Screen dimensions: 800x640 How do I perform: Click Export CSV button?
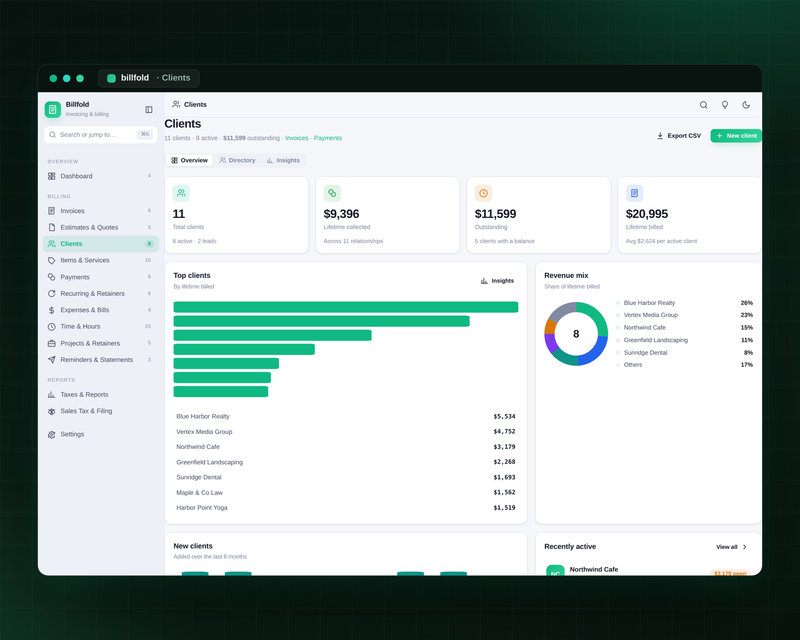coord(679,136)
